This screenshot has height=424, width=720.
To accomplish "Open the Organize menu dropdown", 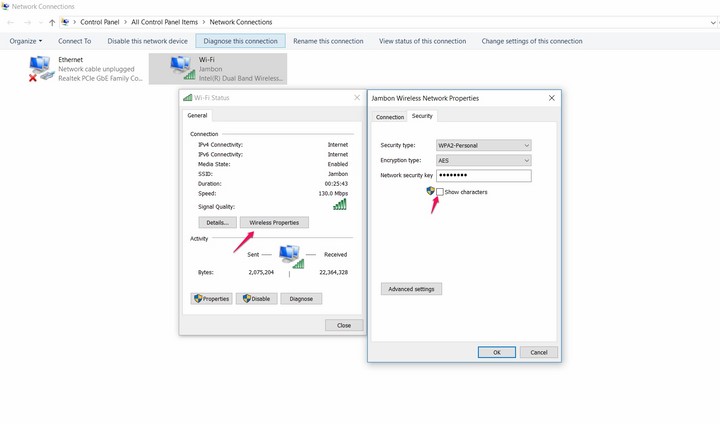I will pos(26,41).
